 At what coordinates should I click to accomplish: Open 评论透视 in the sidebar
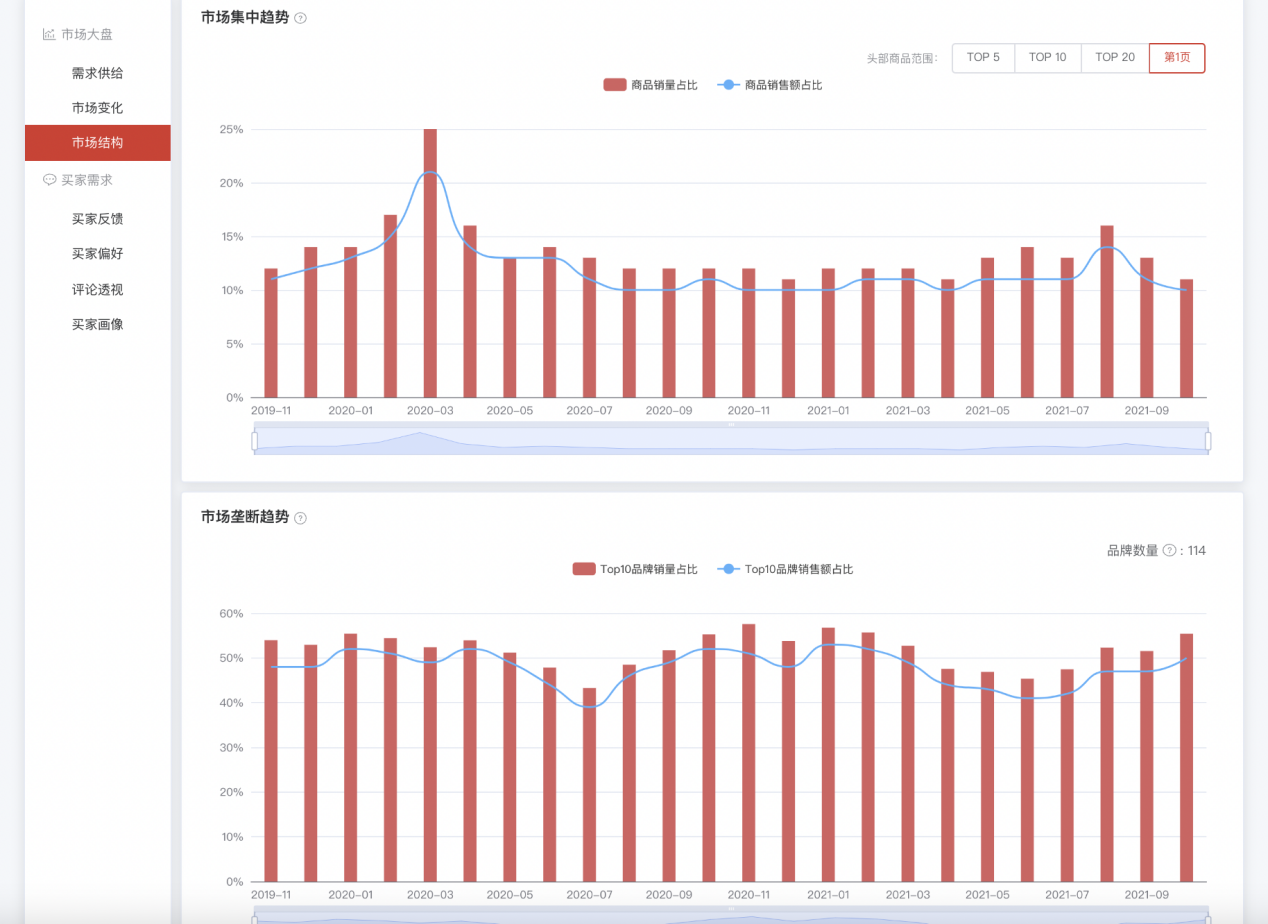[x=97, y=290]
